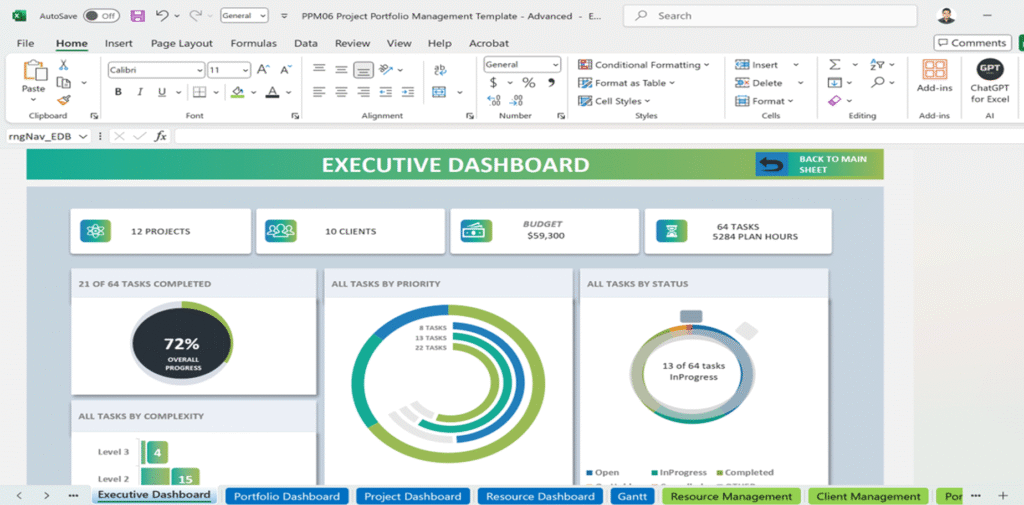Click the Back to Main Sheet button
The height and width of the screenshot is (505, 1024).
coord(812,164)
